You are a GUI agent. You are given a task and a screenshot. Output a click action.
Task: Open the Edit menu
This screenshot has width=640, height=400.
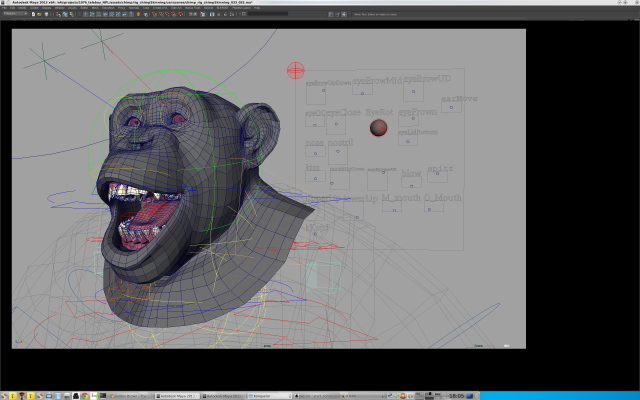click(12, 8)
